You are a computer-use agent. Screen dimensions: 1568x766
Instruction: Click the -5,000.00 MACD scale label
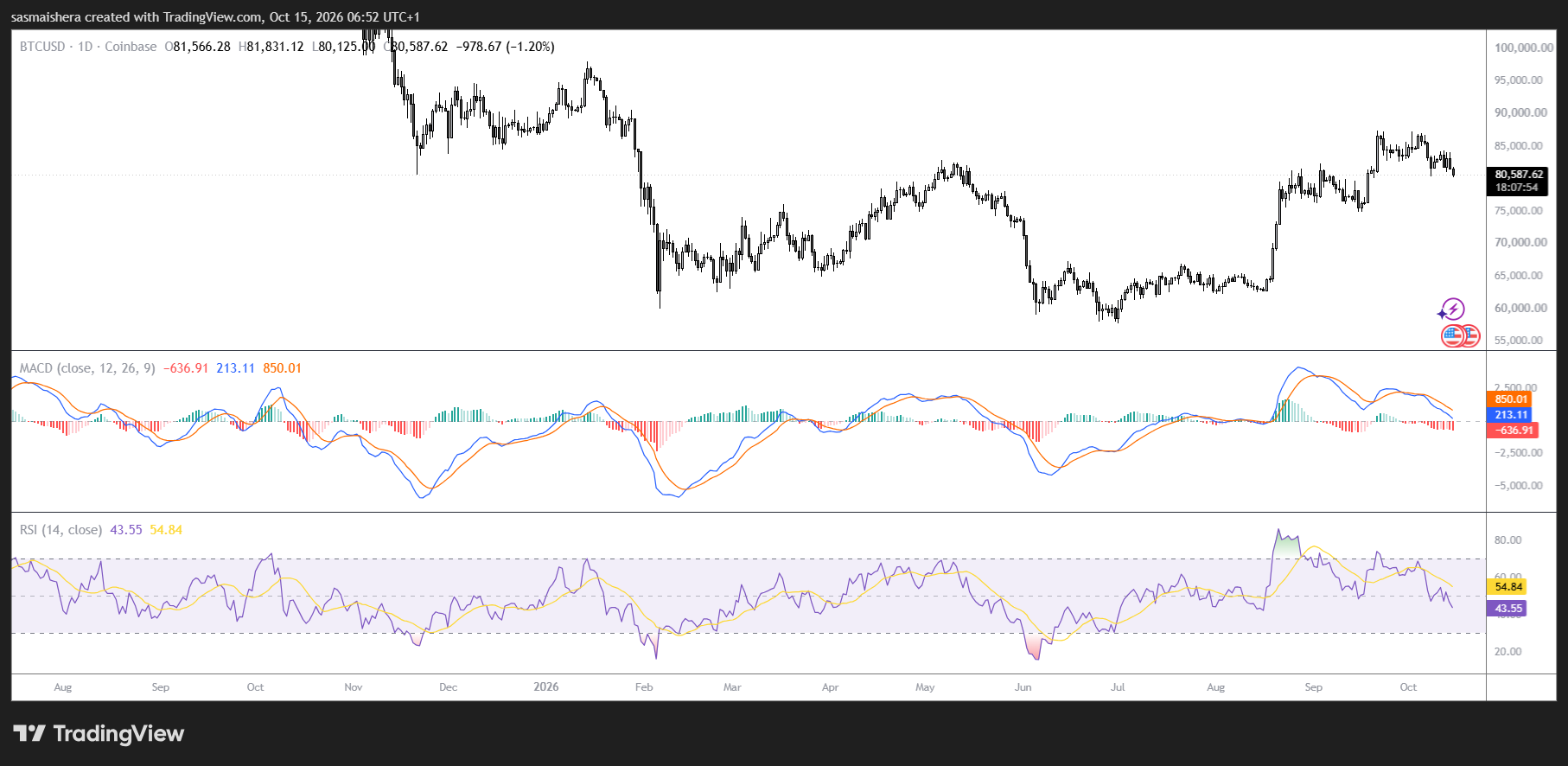(1519, 486)
